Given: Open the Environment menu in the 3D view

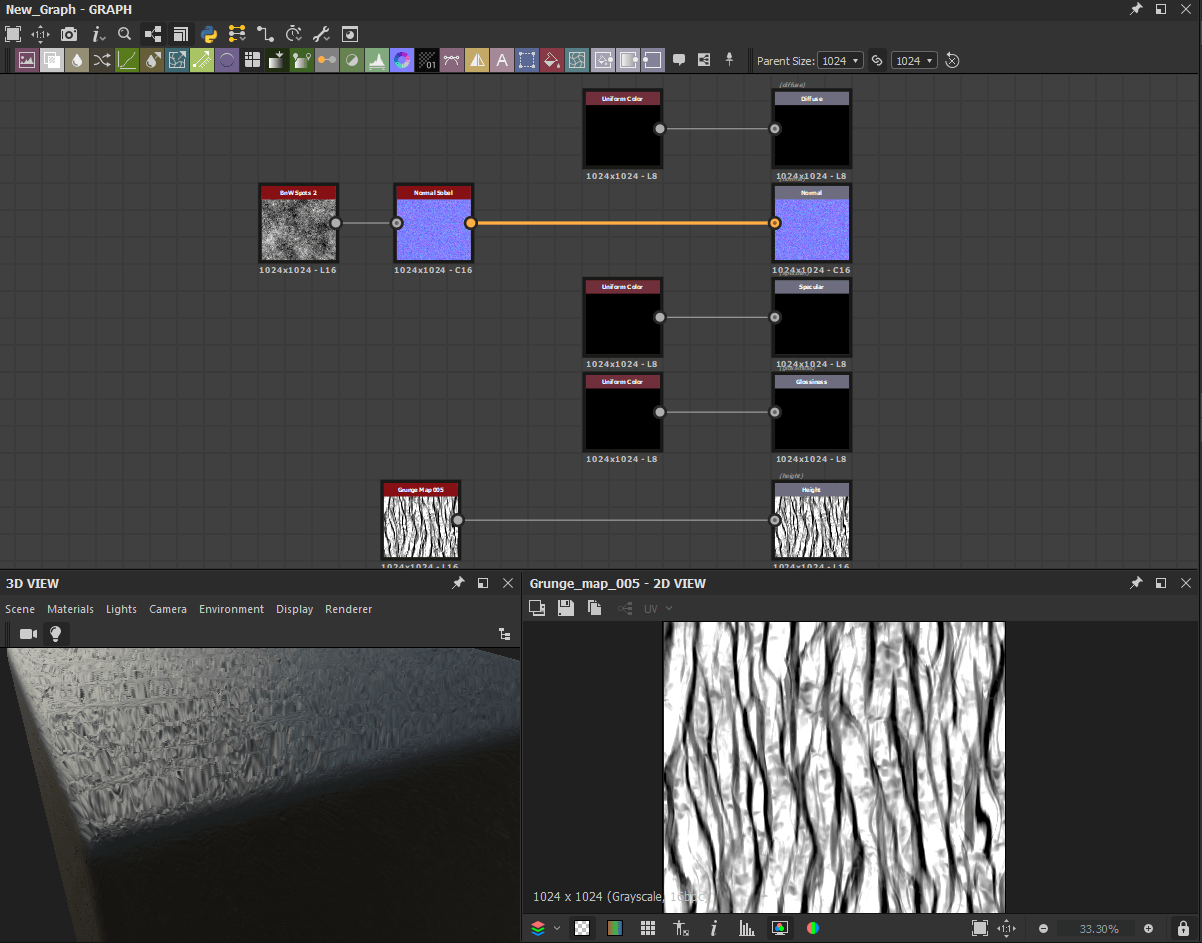Looking at the screenshot, I should [x=231, y=609].
